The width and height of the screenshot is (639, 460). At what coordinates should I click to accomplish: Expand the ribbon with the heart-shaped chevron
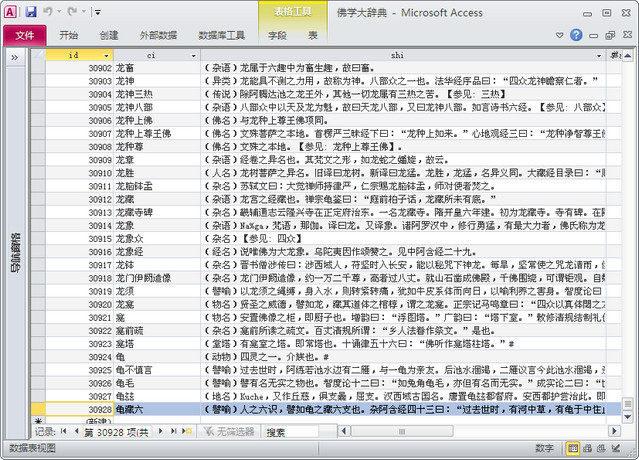tap(560, 35)
